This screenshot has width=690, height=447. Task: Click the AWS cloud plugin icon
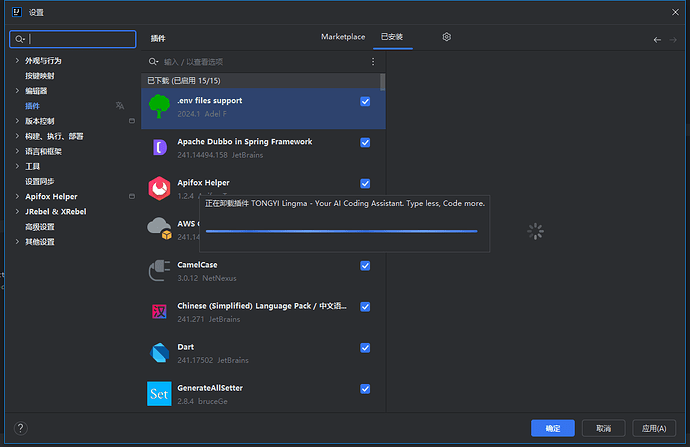click(159, 228)
